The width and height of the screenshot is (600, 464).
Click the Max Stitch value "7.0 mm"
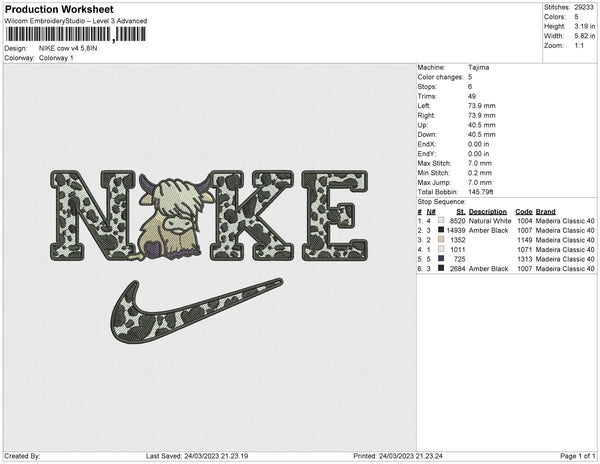coord(480,163)
